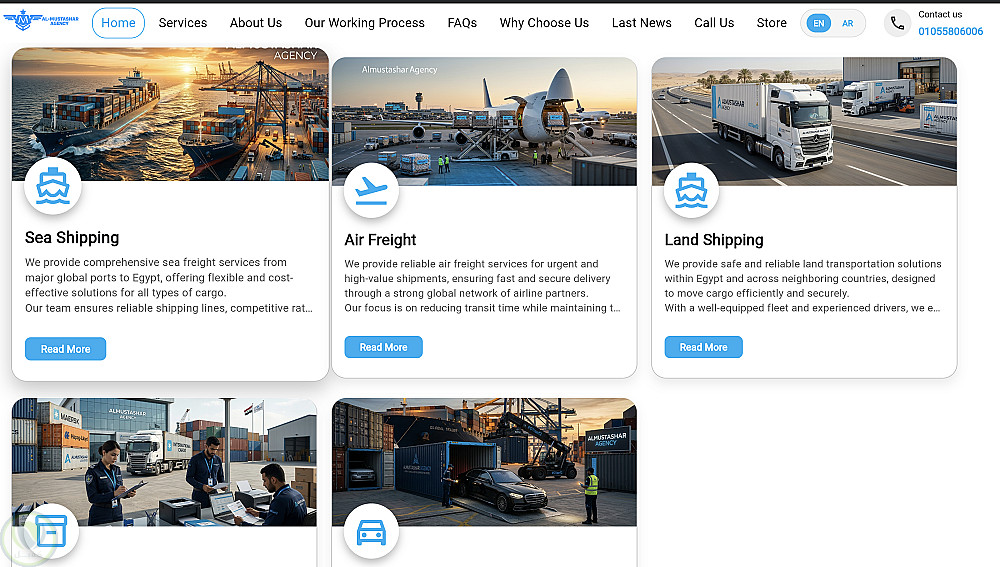Open the Services menu item
Screen dimensions: 1000x567
point(183,23)
